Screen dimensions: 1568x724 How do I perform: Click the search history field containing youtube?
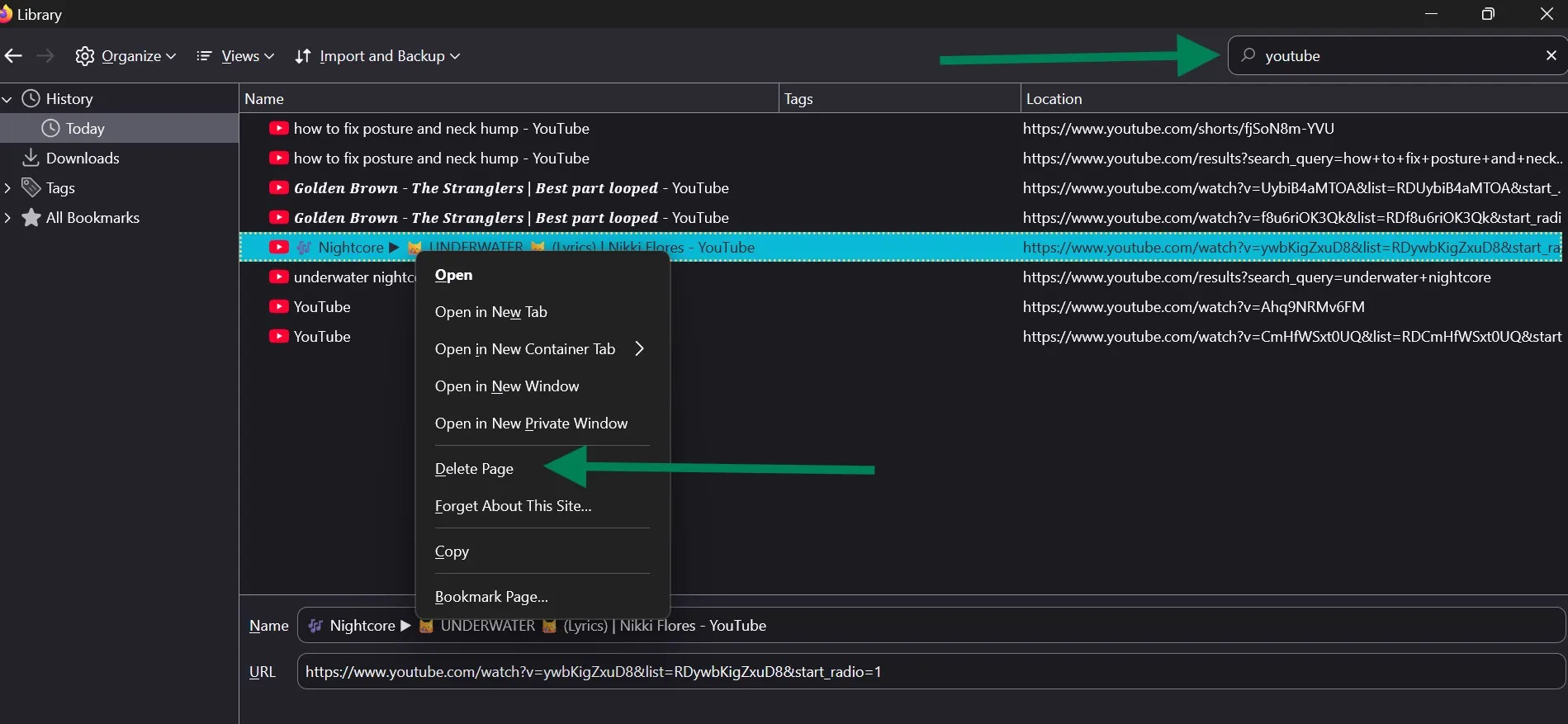[x=1398, y=55]
